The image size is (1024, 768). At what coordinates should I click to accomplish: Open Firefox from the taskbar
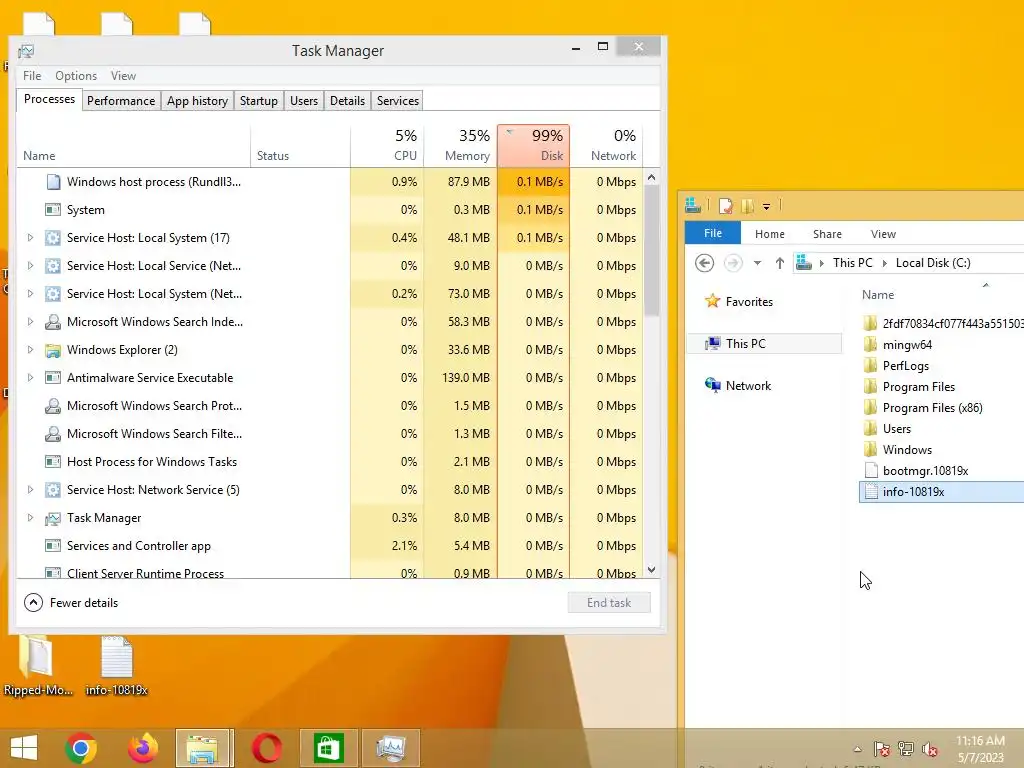143,748
